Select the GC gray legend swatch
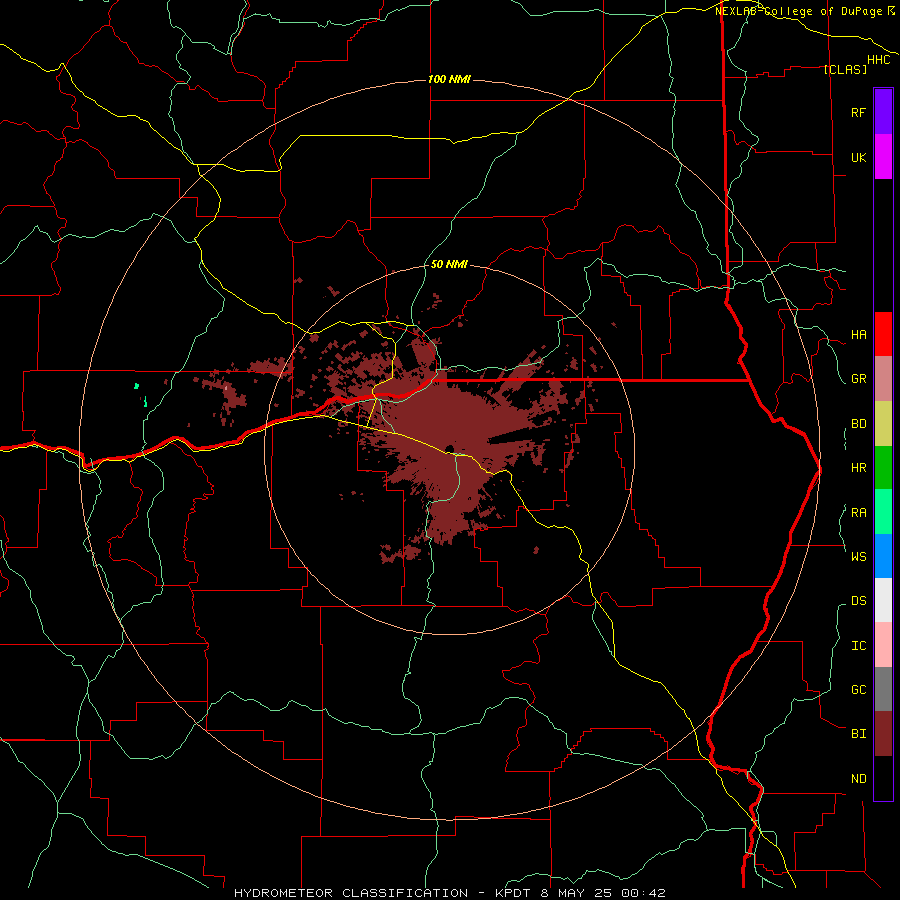 [883, 689]
